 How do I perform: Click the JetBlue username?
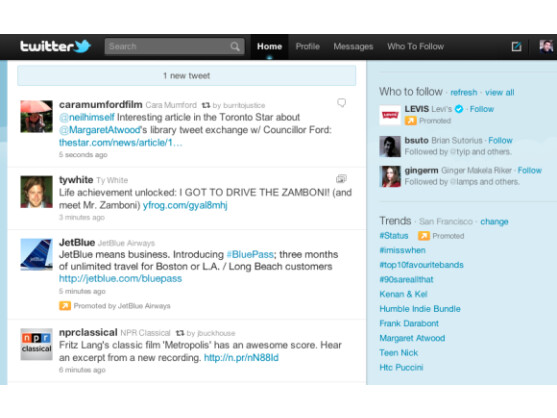[x=77, y=243]
